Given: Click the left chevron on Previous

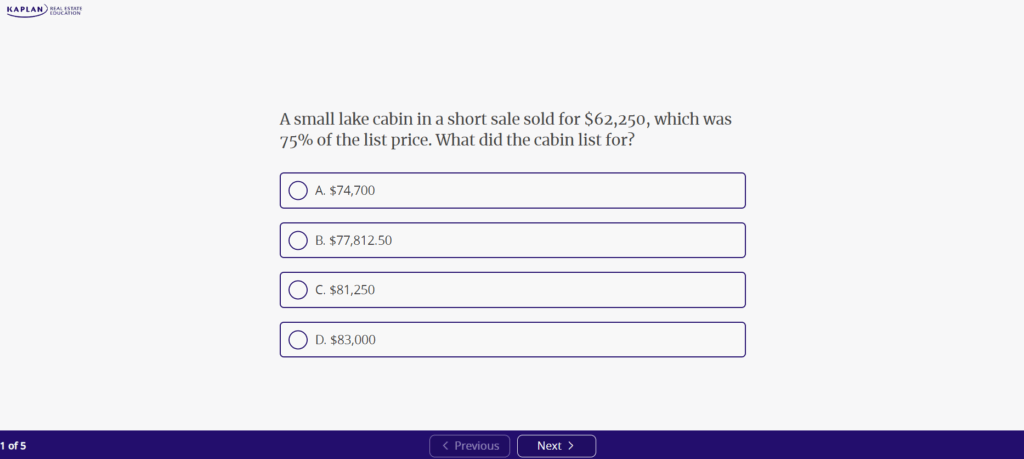Looking at the screenshot, I should [445, 446].
